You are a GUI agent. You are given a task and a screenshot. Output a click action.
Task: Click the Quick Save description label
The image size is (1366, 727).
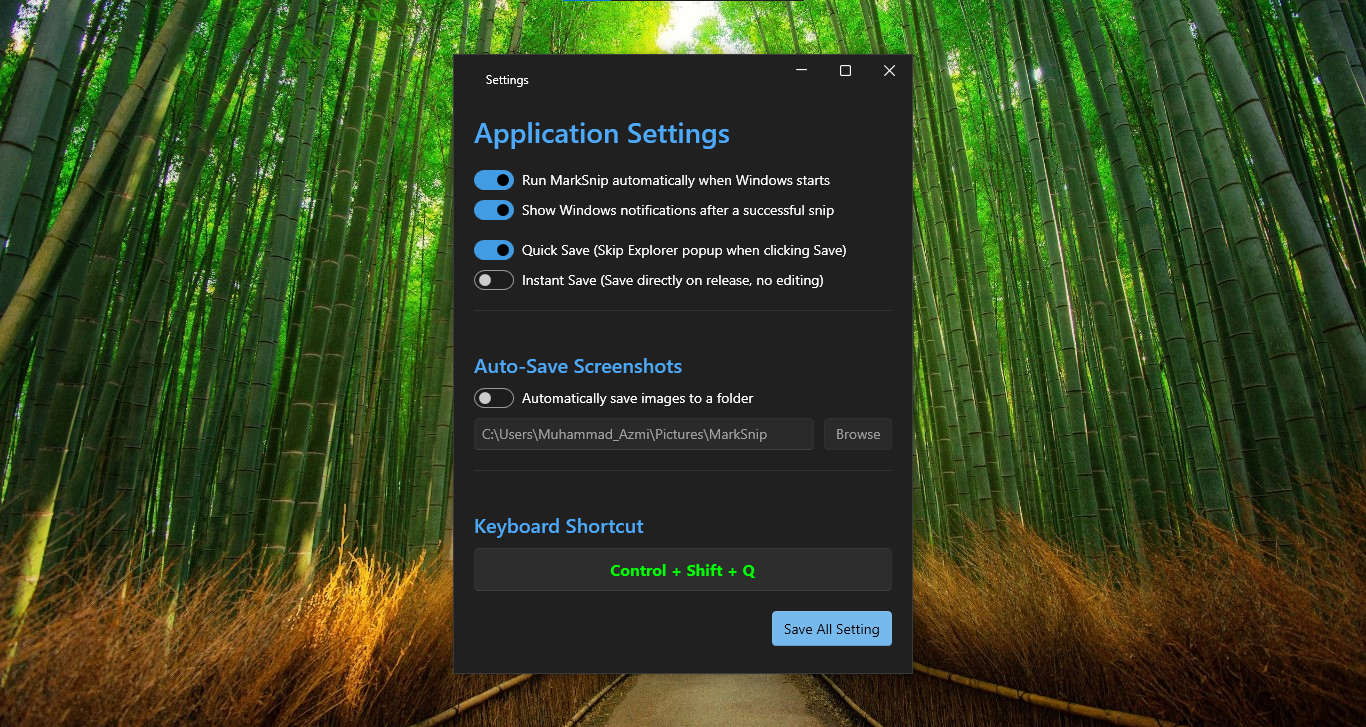(x=684, y=250)
